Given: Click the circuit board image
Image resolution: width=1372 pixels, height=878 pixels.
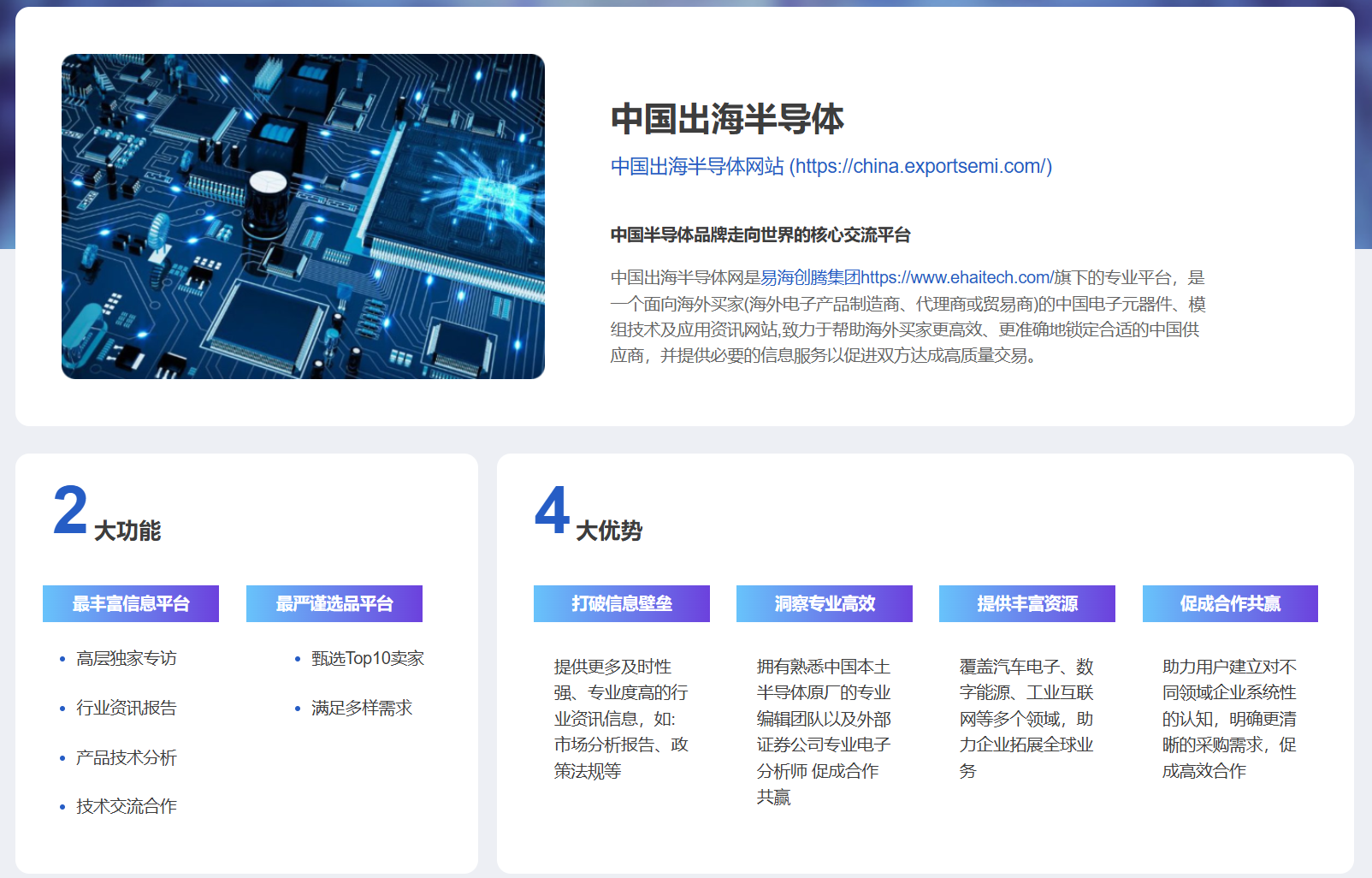Looking at the screenshot, I should [303, 217].
